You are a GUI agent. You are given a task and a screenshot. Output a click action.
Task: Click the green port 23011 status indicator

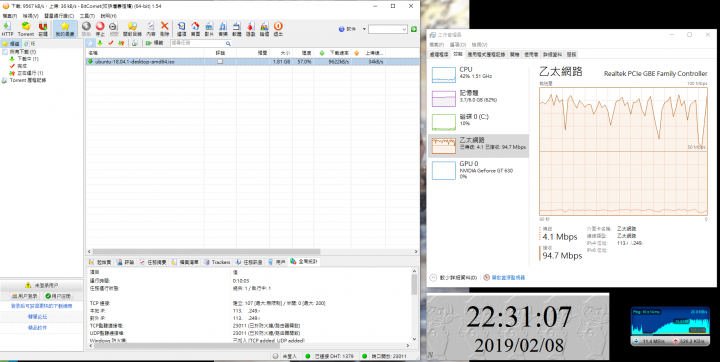[364, 356]
